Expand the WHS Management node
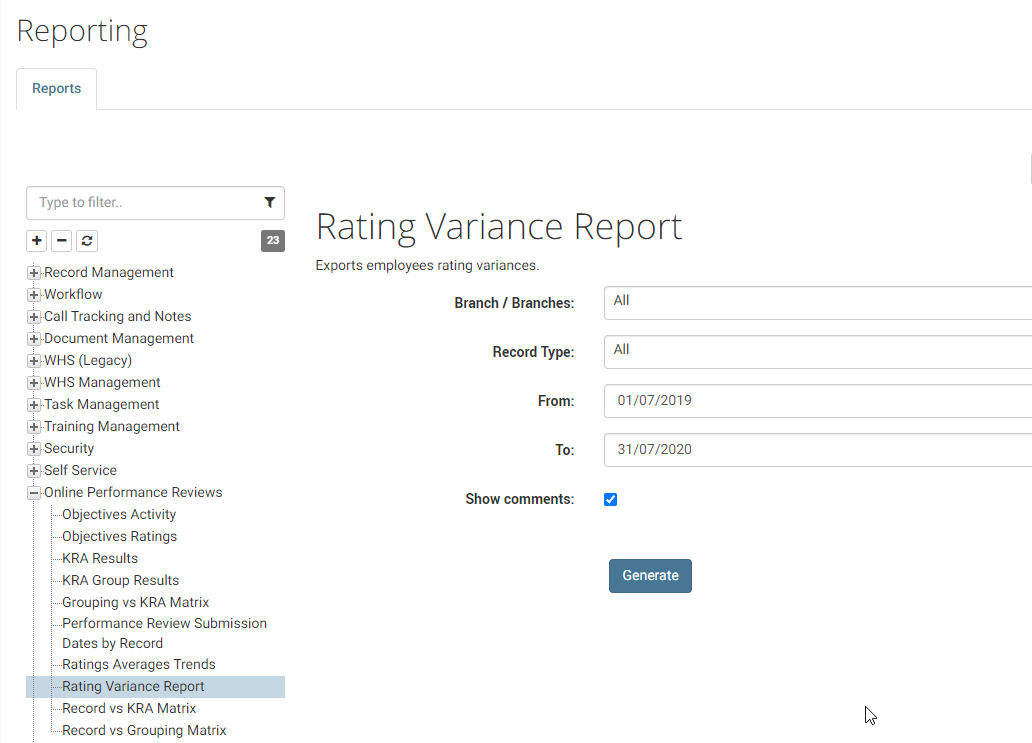The image size is (1032, 743). pyautogui.click(x=34, y=382)
